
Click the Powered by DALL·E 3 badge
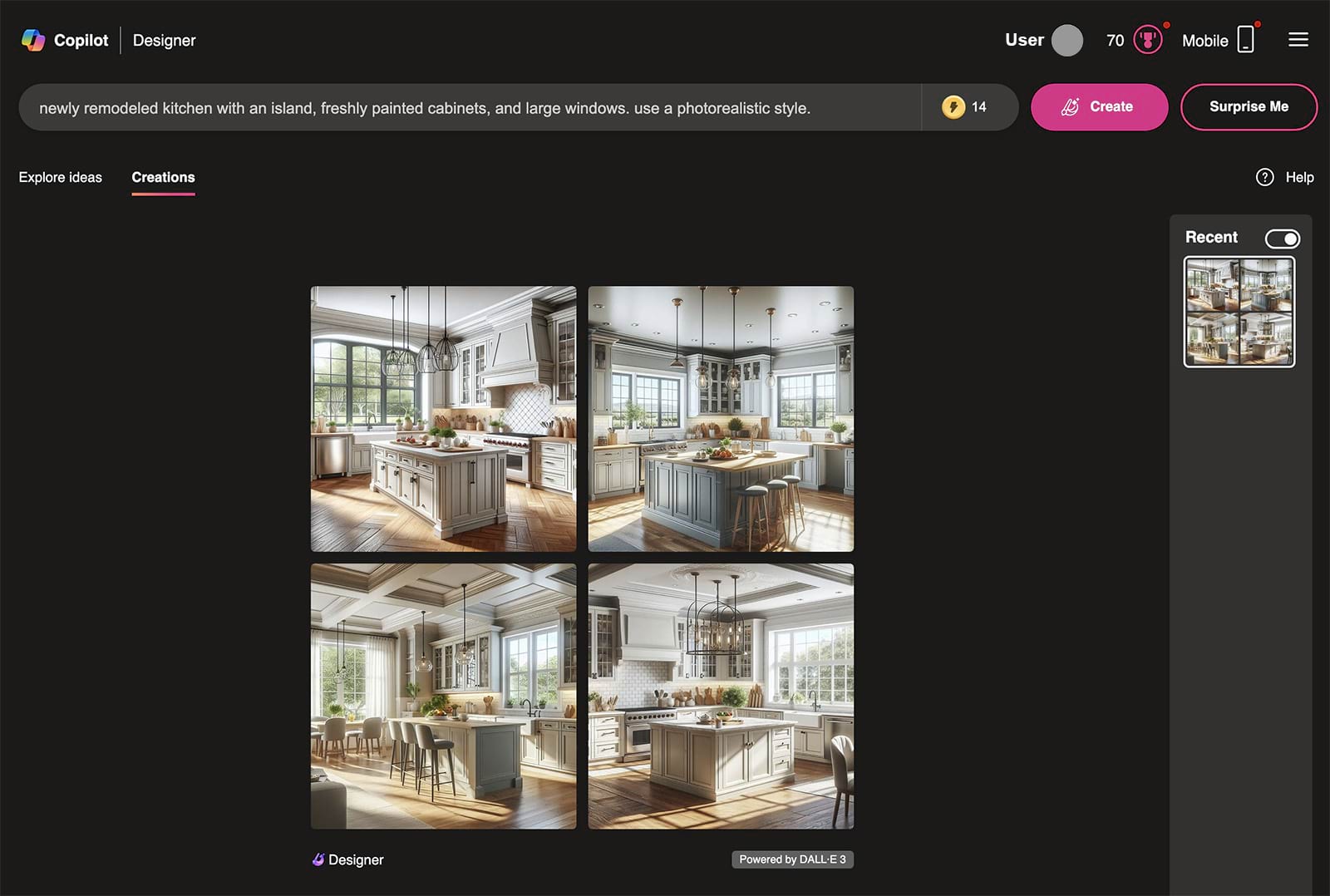[792, 859]
